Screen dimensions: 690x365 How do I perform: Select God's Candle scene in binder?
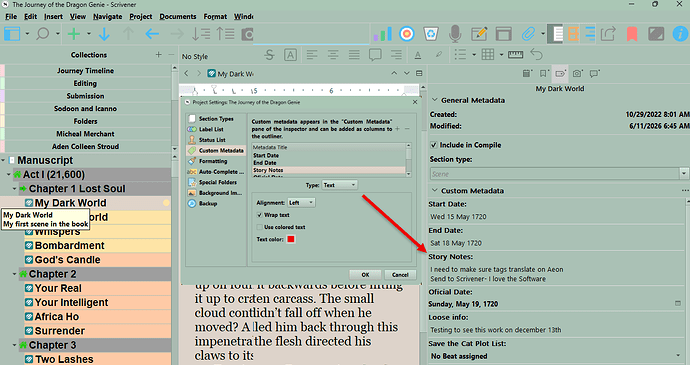[x=67, y=260]
